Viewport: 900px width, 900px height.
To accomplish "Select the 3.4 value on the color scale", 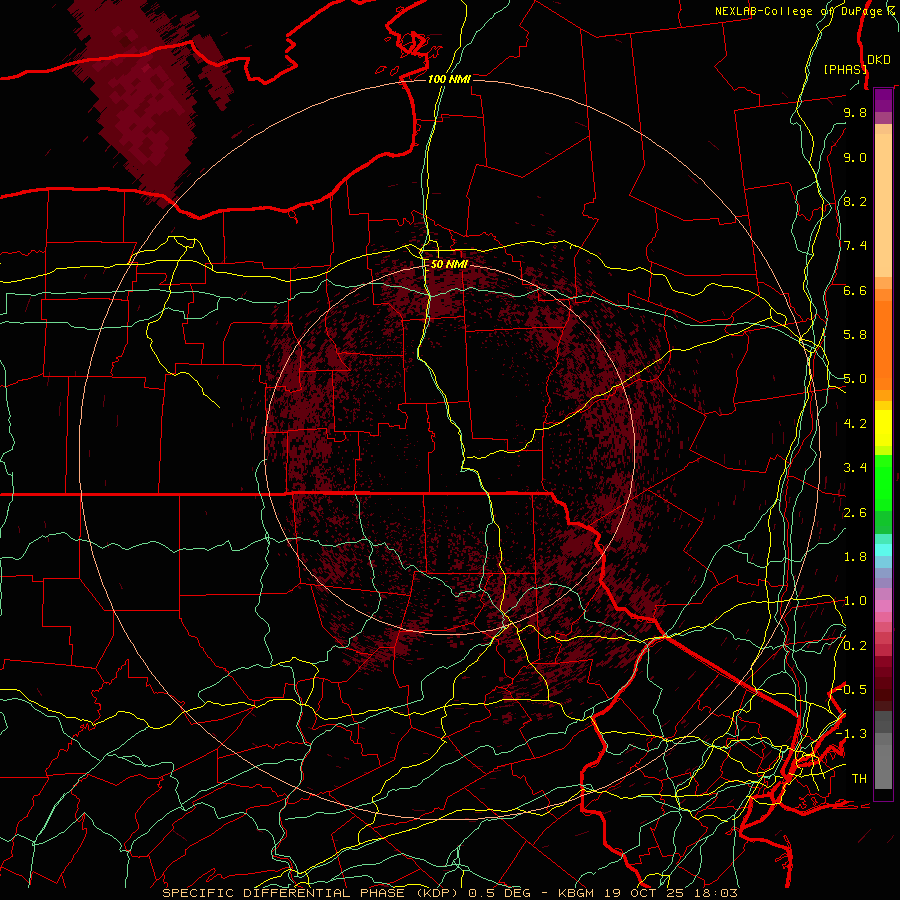I will (855, 468).
